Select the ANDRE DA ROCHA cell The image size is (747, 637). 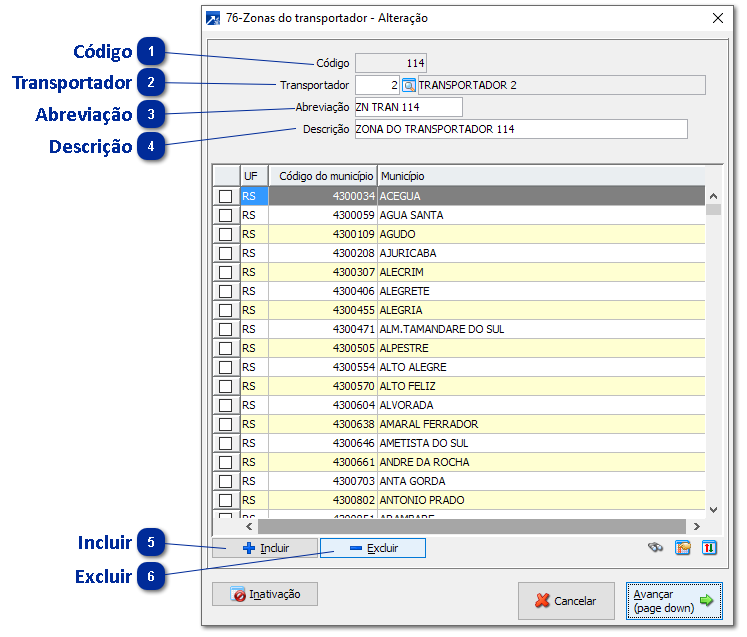541,462
